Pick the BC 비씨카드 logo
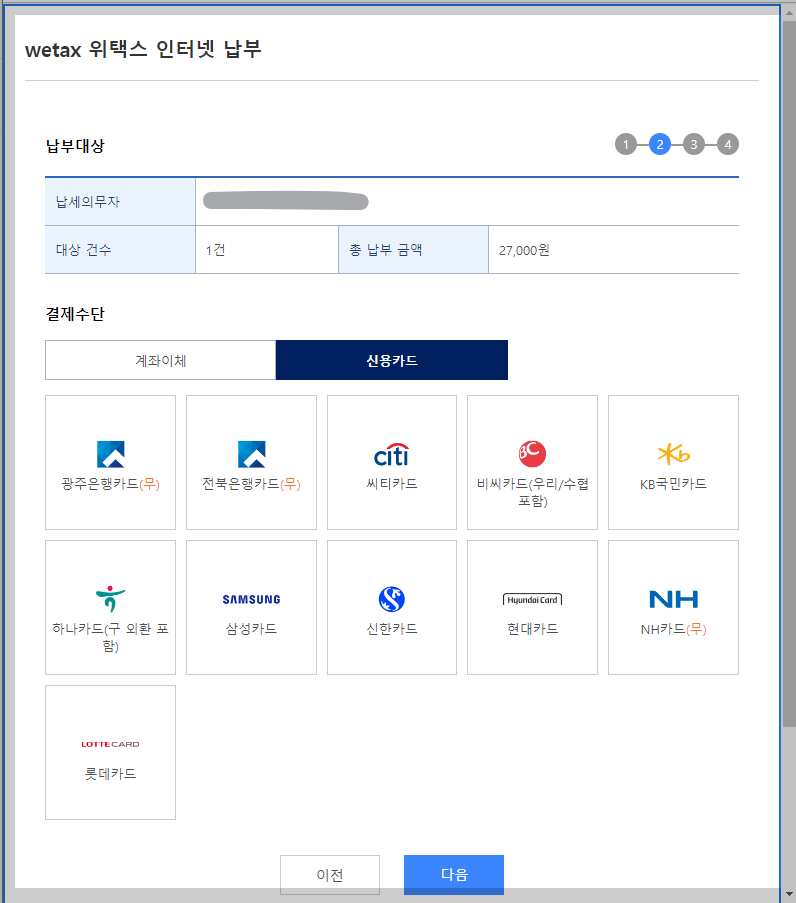This screenshot has height=903, width=796. click(532, 454)
